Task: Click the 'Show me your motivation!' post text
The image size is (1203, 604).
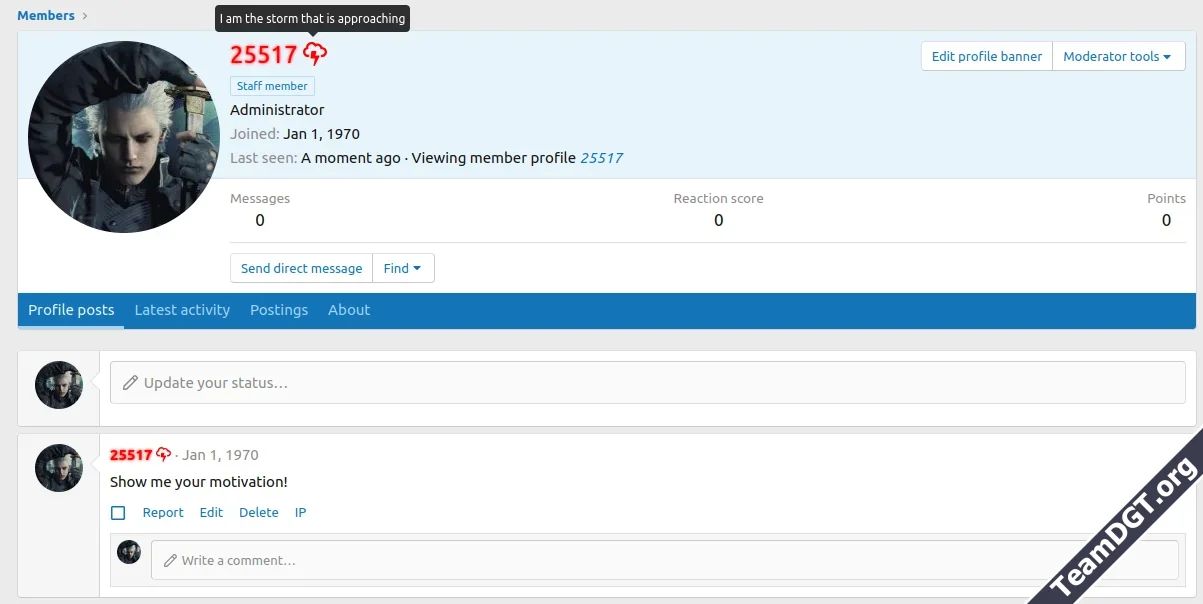Action: (199, 482)
